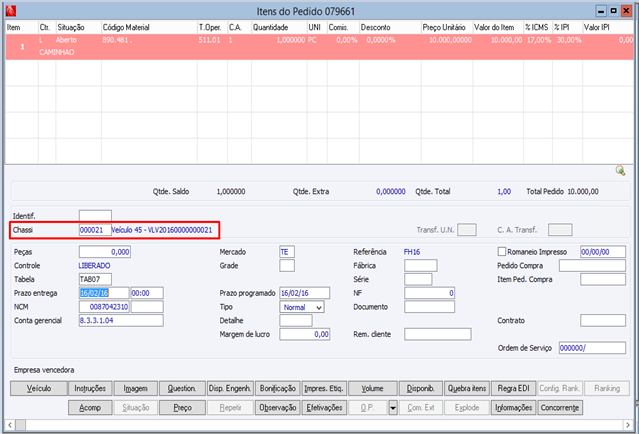
Task: Click the Prazo entrega time field 00:00
Action: click(x=147, y=293)
